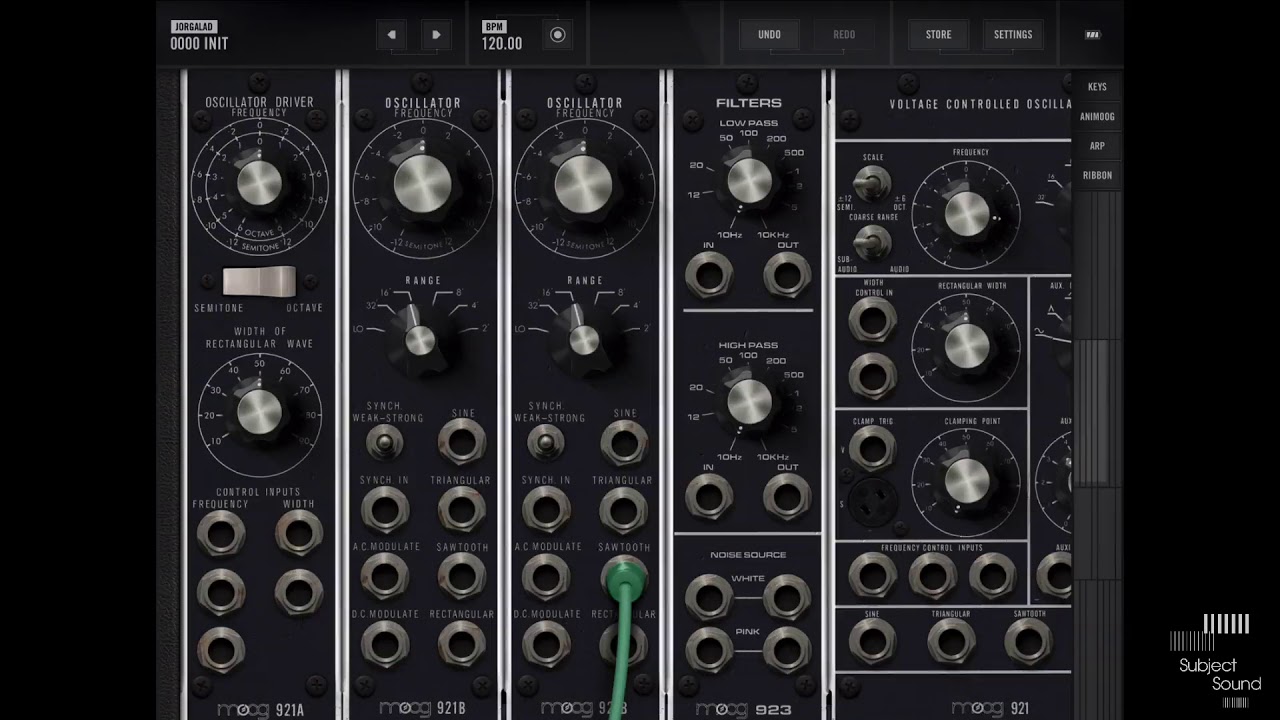
Task: Adjust the Clamping Point knob
Action: (x=967, y=479)
